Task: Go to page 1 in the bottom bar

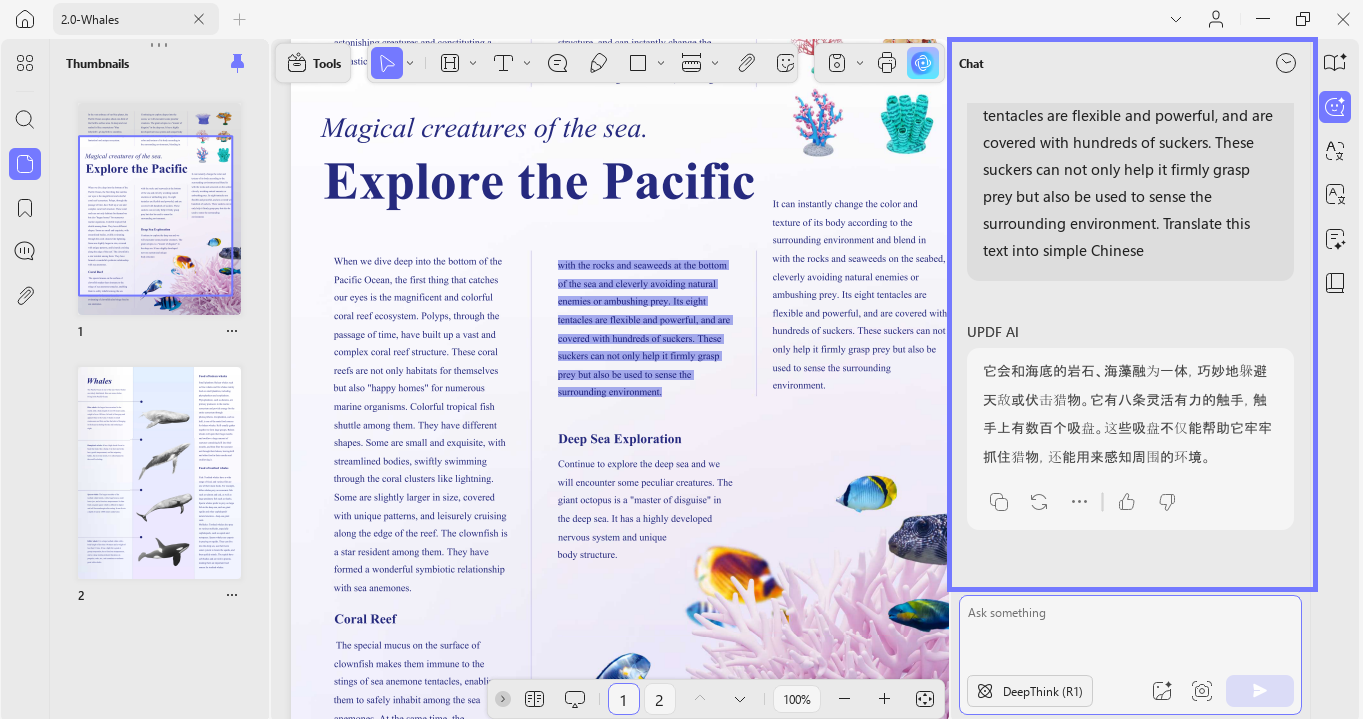Action: click(623, 699)
